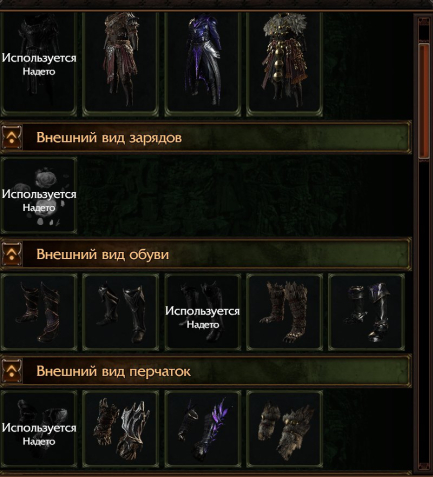This screenshot has width=433, height=477.
Task: Collapse the Внешний вид обуви section
Action: coord(12,254)
